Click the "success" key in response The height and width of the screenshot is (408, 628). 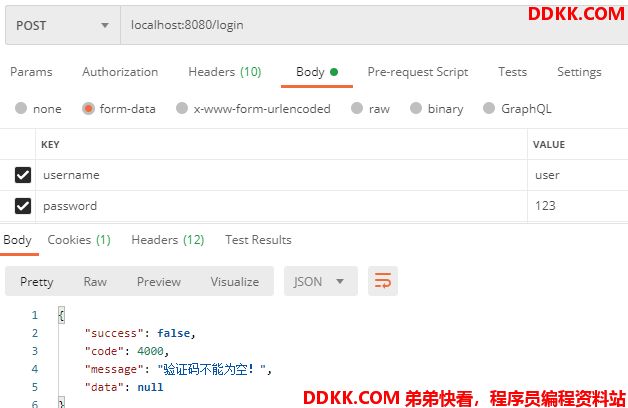pos(114,333)
